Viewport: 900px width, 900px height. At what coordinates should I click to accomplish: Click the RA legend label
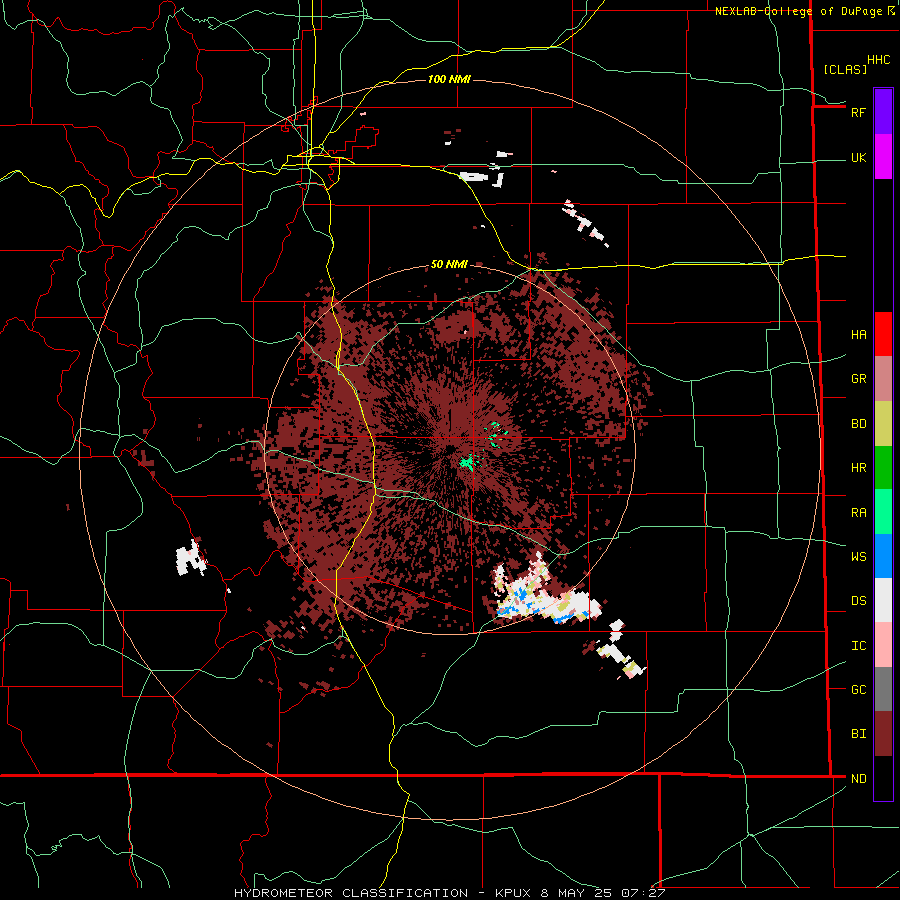pyautogui.click(x=858, y=513)
